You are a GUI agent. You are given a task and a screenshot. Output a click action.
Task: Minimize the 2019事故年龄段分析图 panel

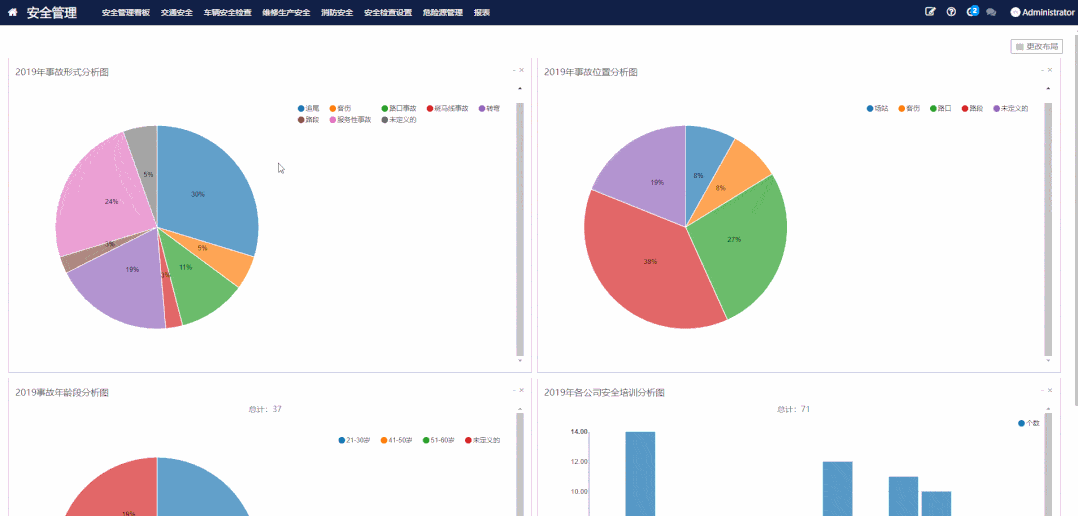(514, 390)
